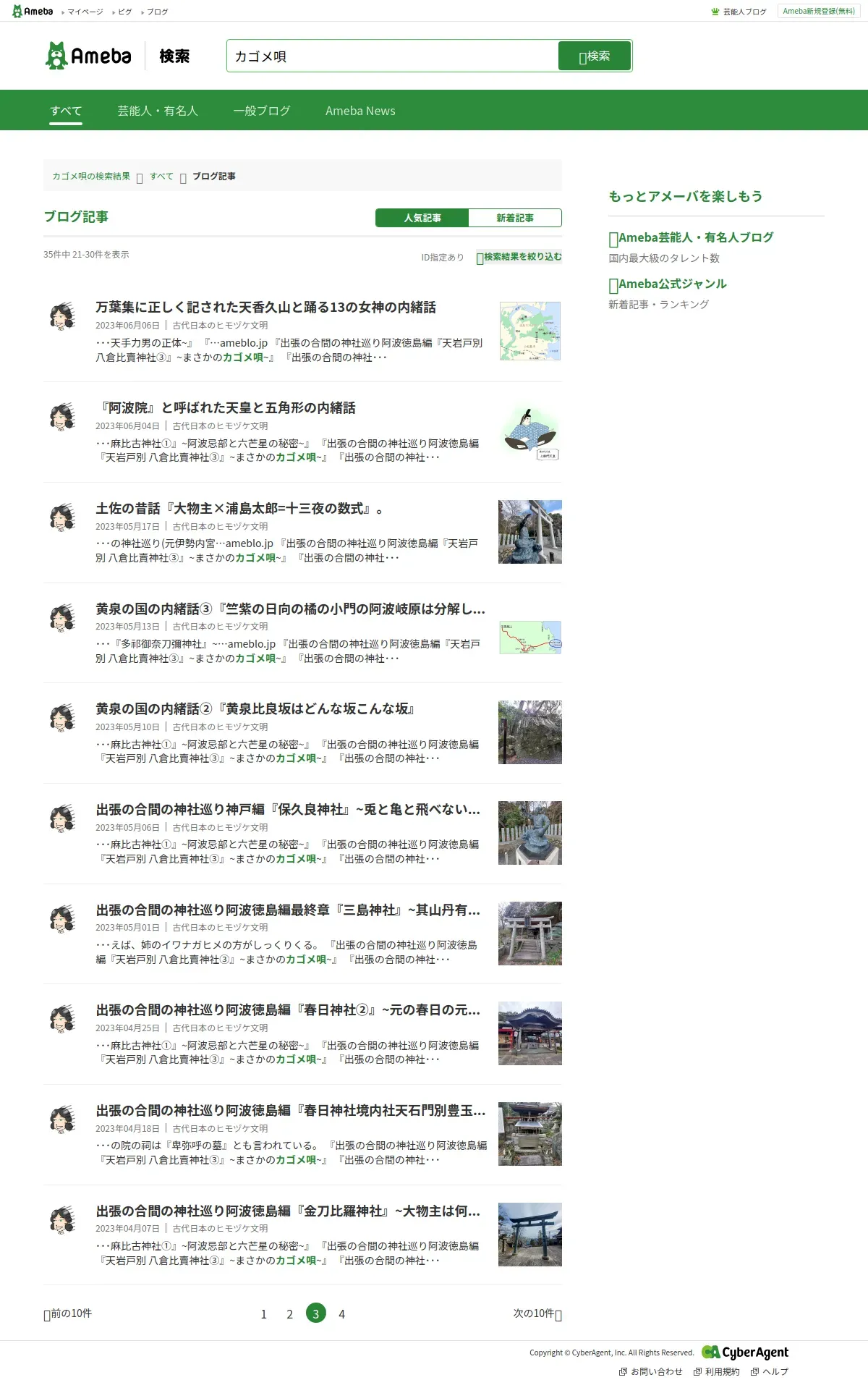Click the small Ameba logo in top bar

coord(33,11)
